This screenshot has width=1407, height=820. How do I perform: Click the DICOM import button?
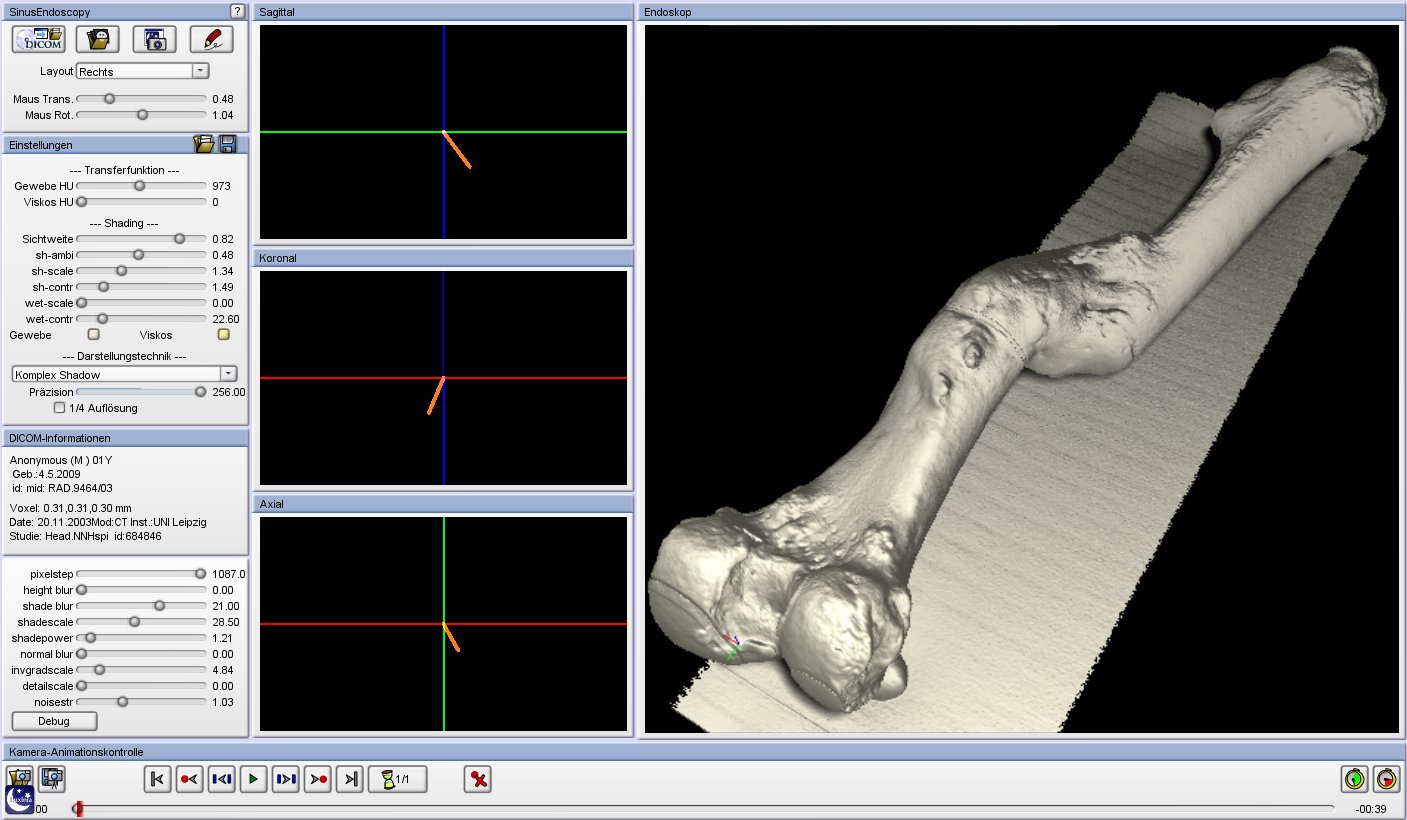point(40,40)
